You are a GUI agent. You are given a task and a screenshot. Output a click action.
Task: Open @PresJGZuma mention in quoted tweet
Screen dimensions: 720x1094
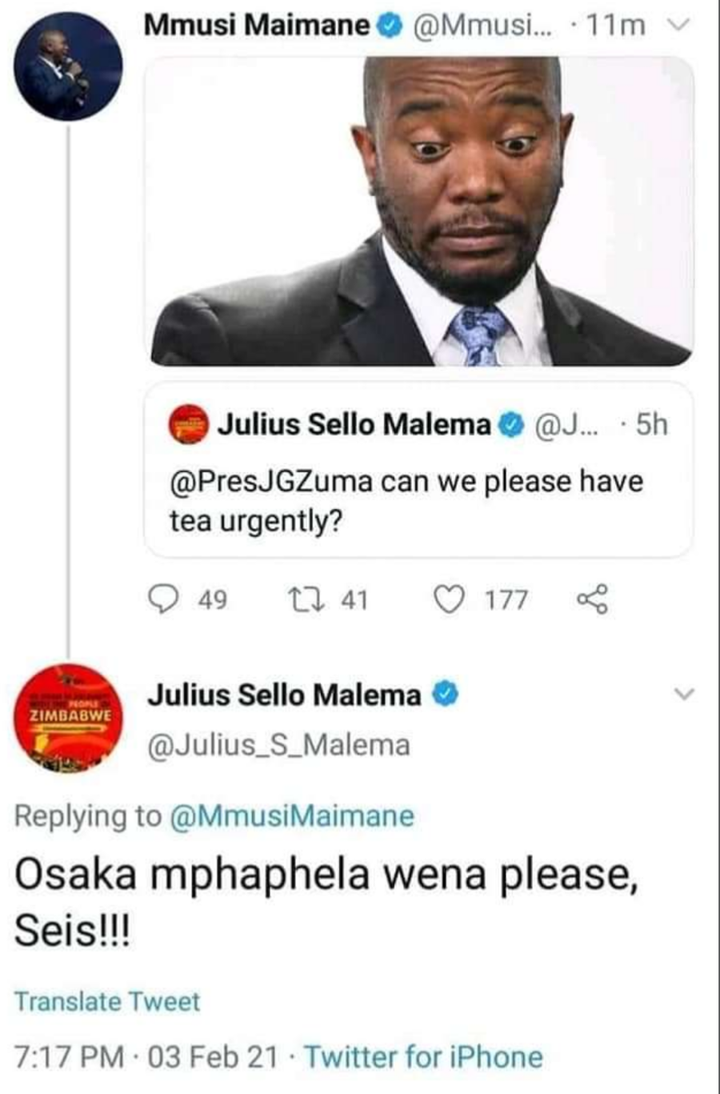[x=271, y=481]
